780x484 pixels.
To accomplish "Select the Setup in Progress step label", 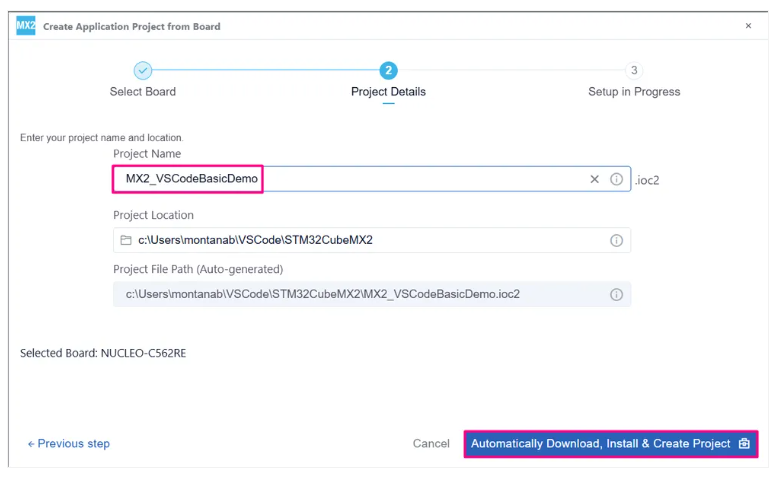I will click(634, 92).
